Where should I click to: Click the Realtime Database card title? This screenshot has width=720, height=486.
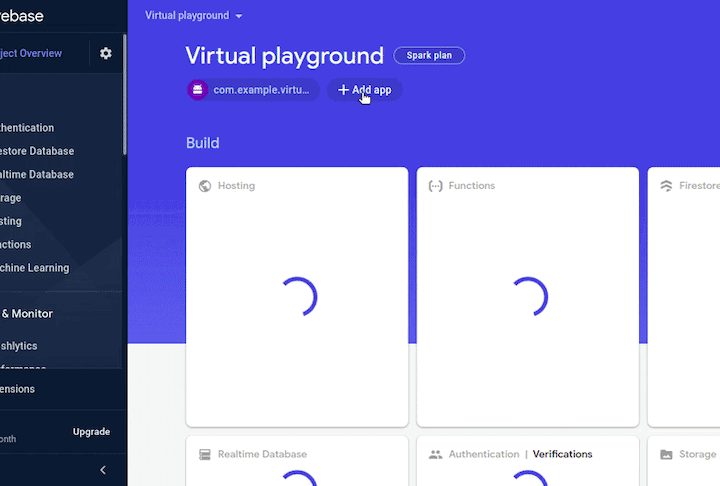(x=262, y=454)
